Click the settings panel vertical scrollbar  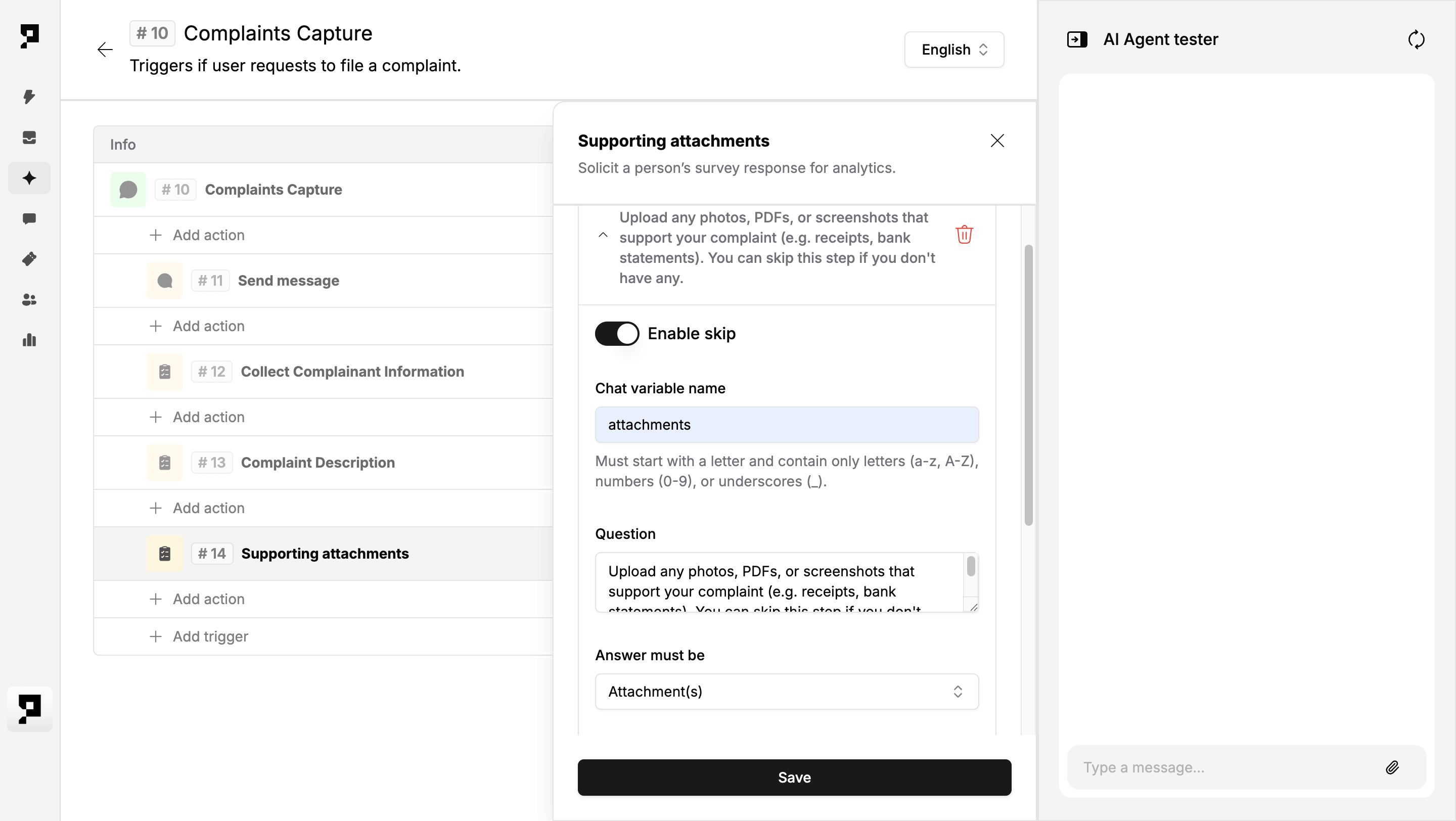1028,384
